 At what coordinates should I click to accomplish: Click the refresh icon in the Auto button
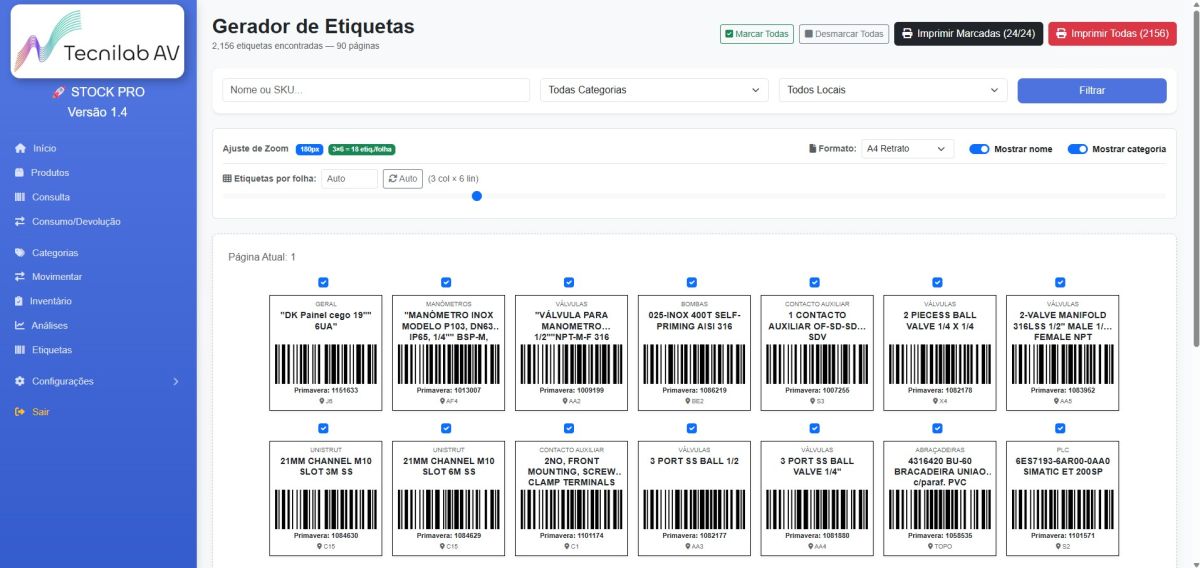pos(393,179)
